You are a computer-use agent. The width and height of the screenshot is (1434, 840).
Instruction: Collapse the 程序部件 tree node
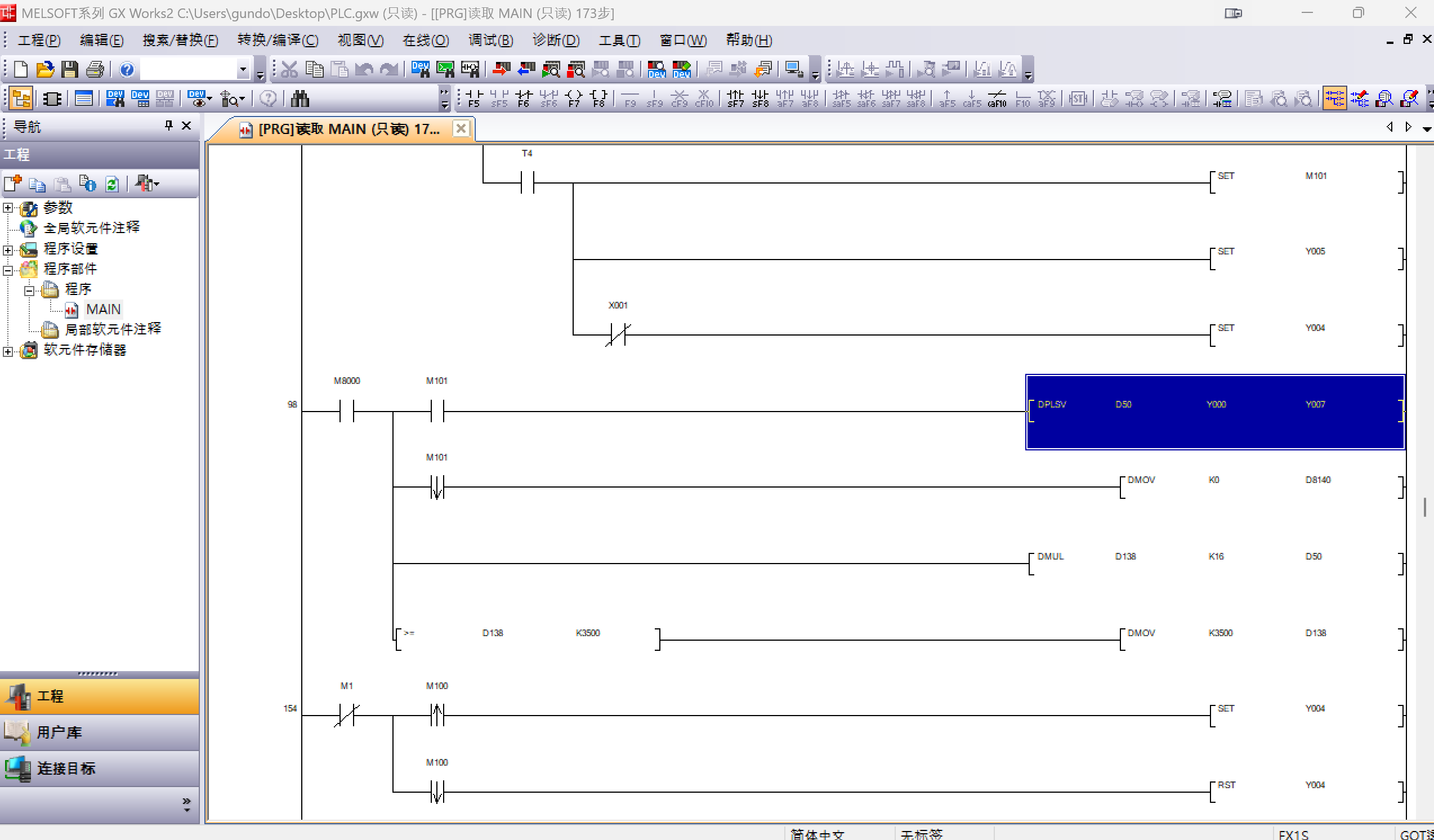(7, 270)
